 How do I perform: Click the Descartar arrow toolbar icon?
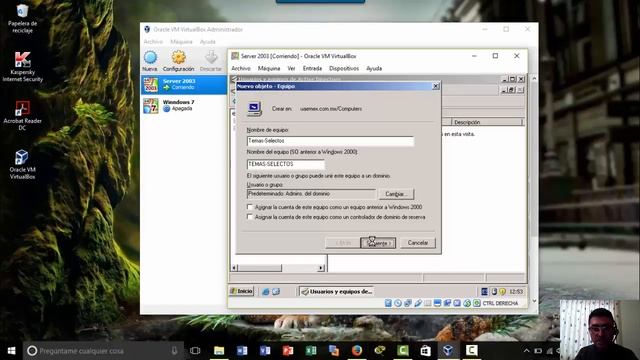[x=211, y=61]
